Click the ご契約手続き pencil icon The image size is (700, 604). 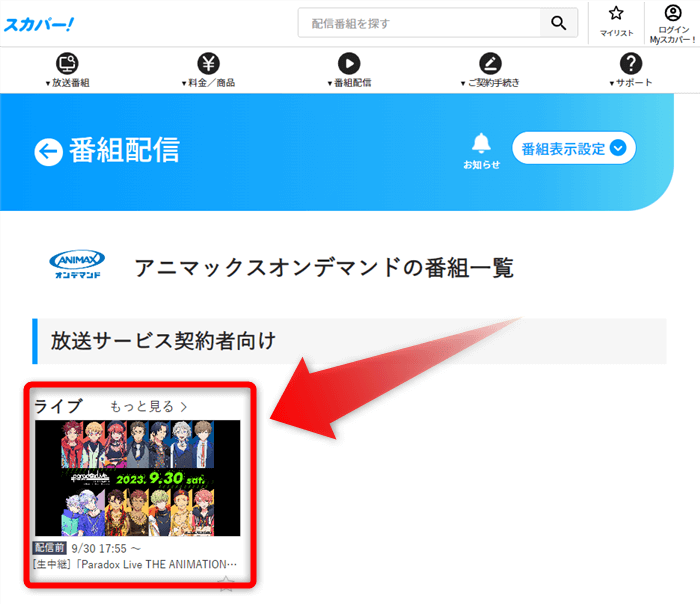pos(490,63)
